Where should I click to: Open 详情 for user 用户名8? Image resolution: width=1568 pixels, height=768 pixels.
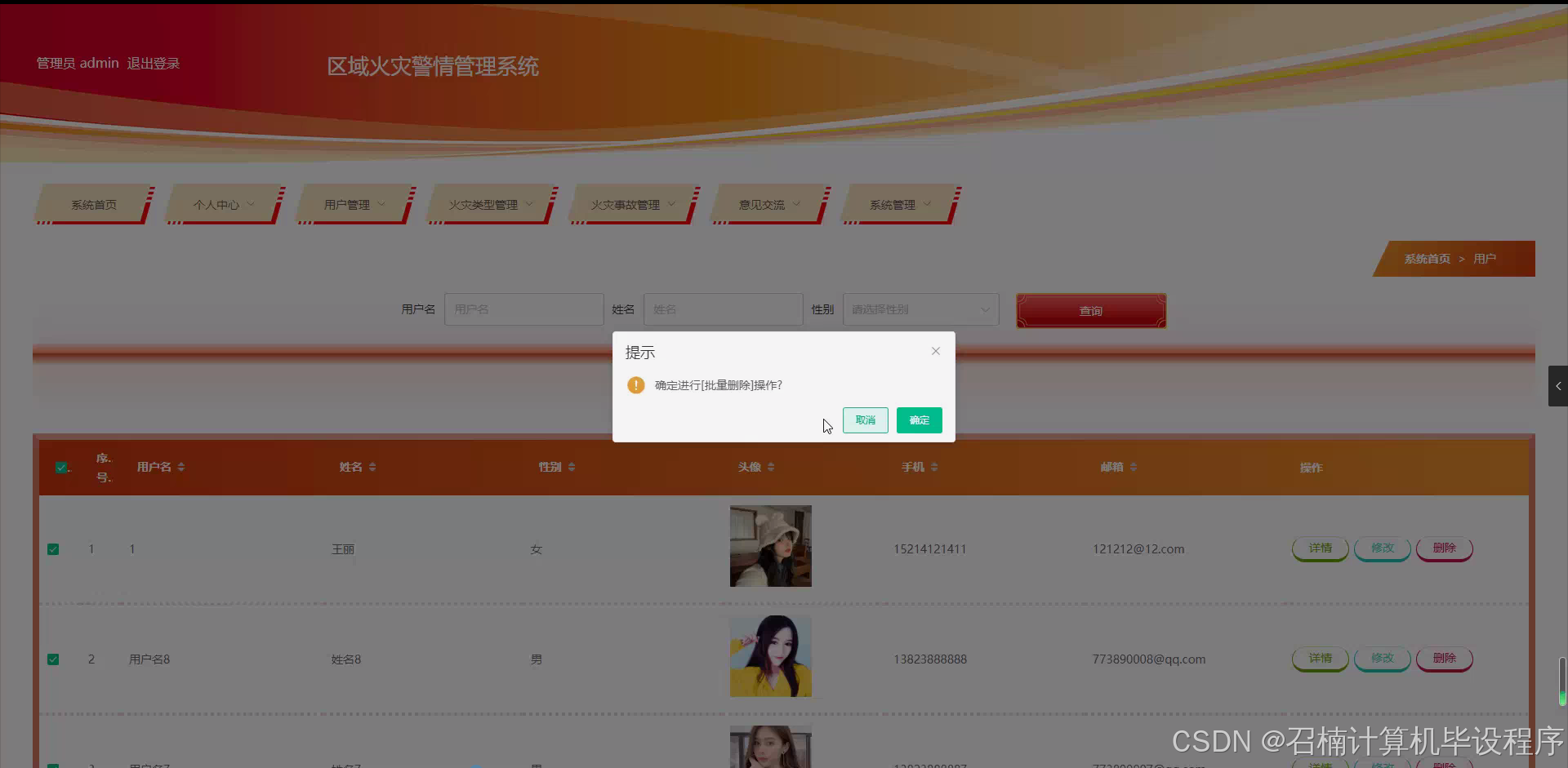point(1321,659)
